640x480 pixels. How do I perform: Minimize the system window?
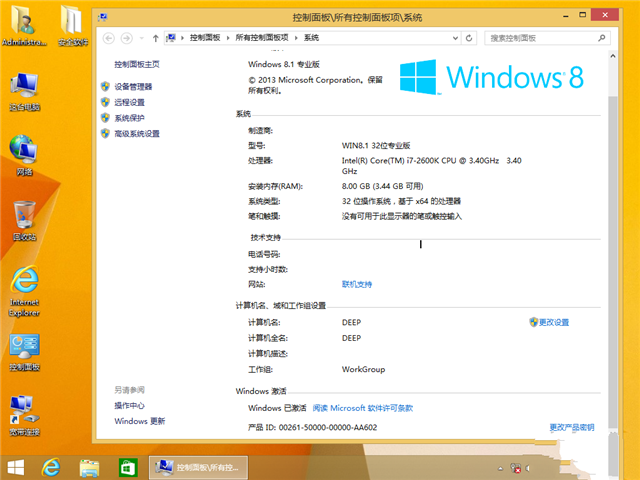(x=566, y=16)
